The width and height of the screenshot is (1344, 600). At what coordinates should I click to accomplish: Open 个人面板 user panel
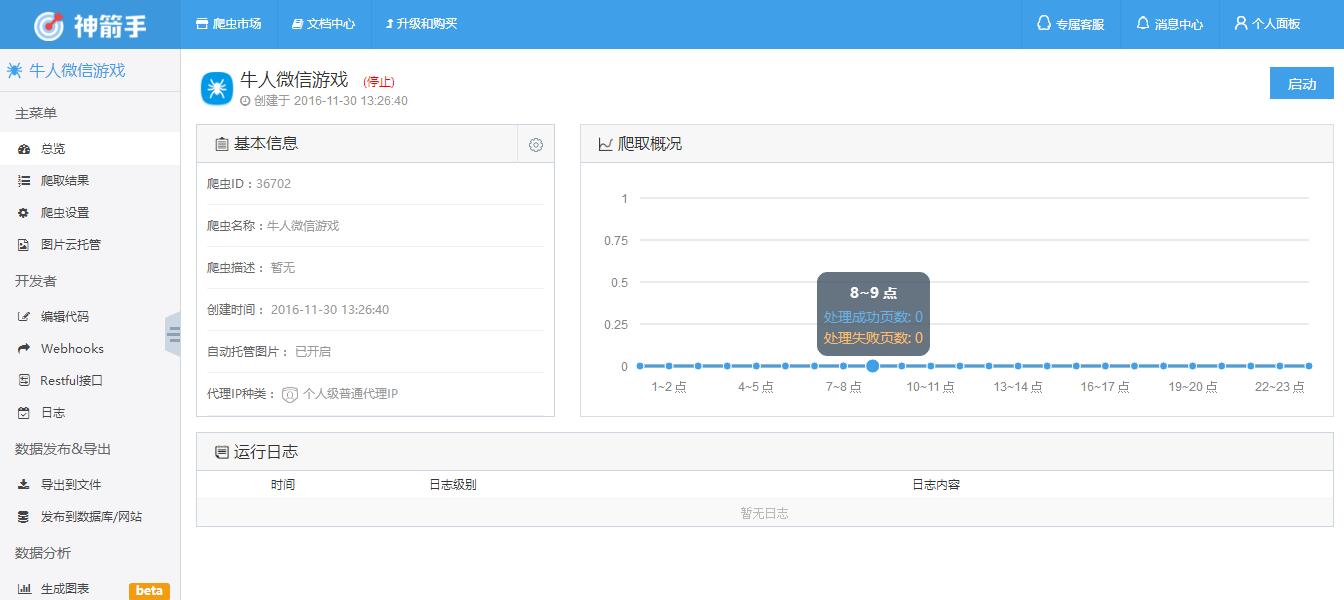1267,24
